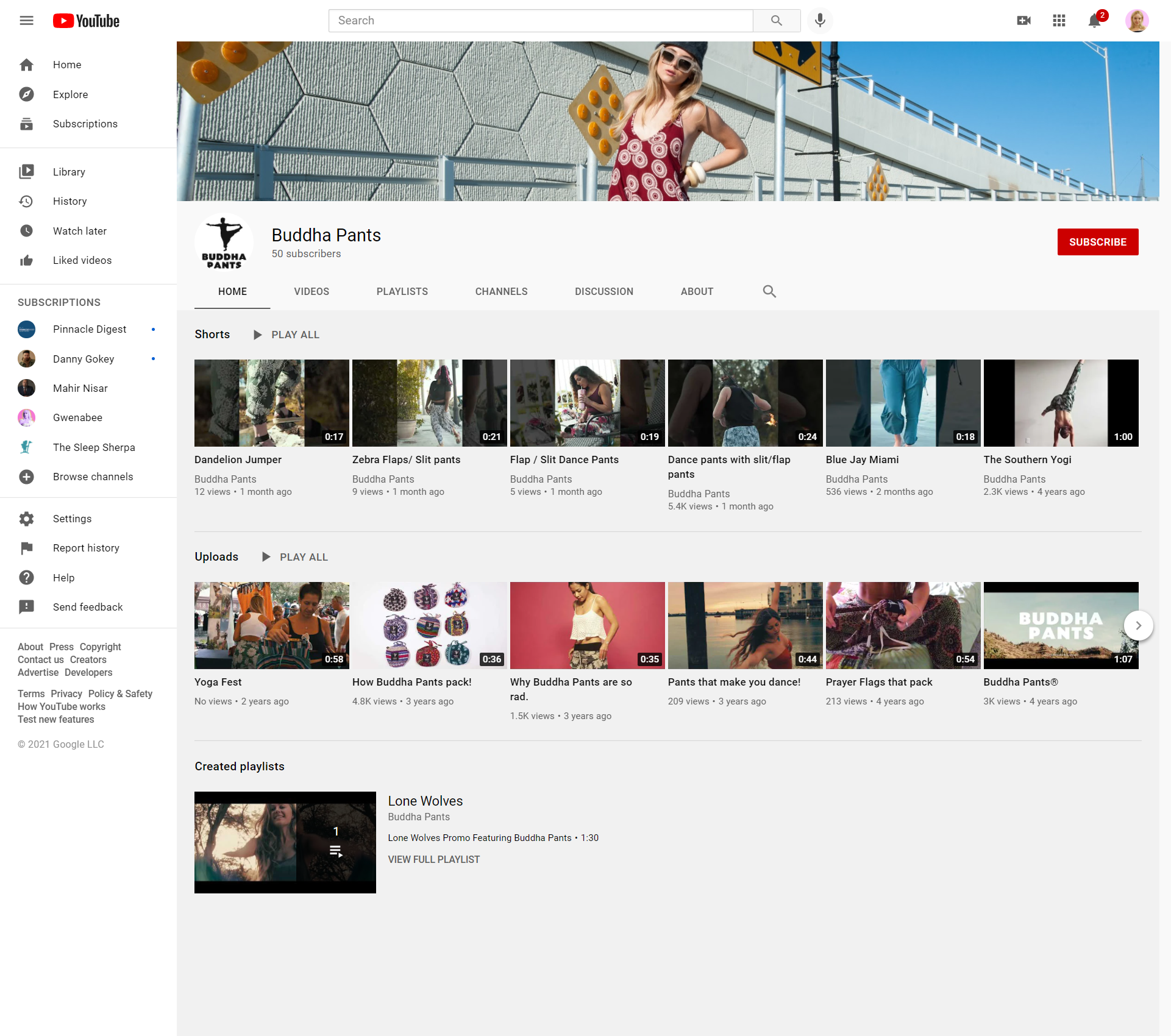Switch to the Videos tab
Image resolution: width=1171 pixels, height=1036 pixels.
[311, 291]
